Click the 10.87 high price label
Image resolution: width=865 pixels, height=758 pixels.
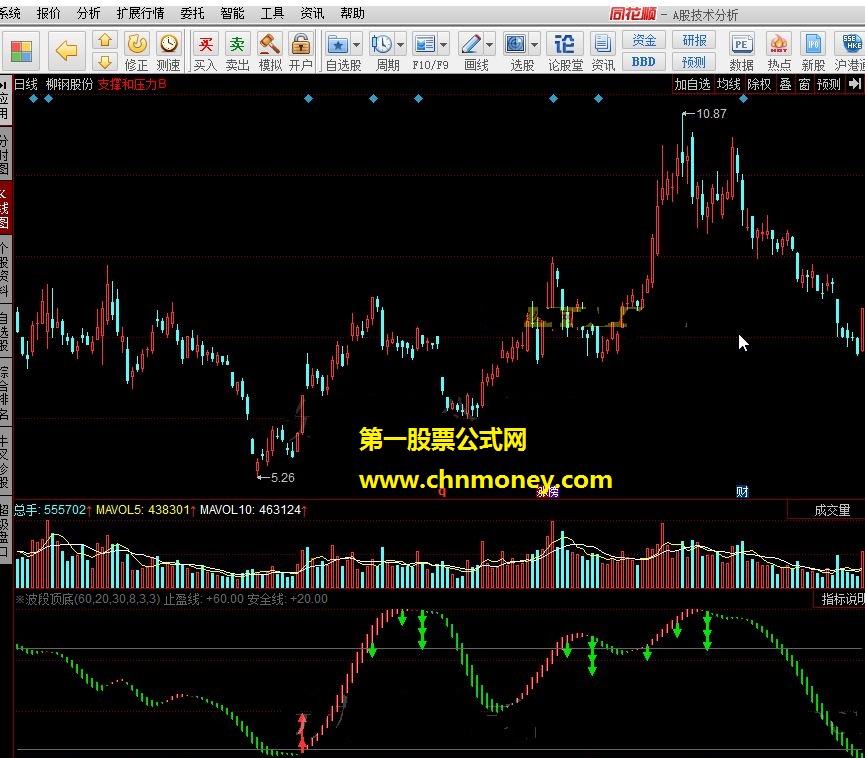pos(711,114)
